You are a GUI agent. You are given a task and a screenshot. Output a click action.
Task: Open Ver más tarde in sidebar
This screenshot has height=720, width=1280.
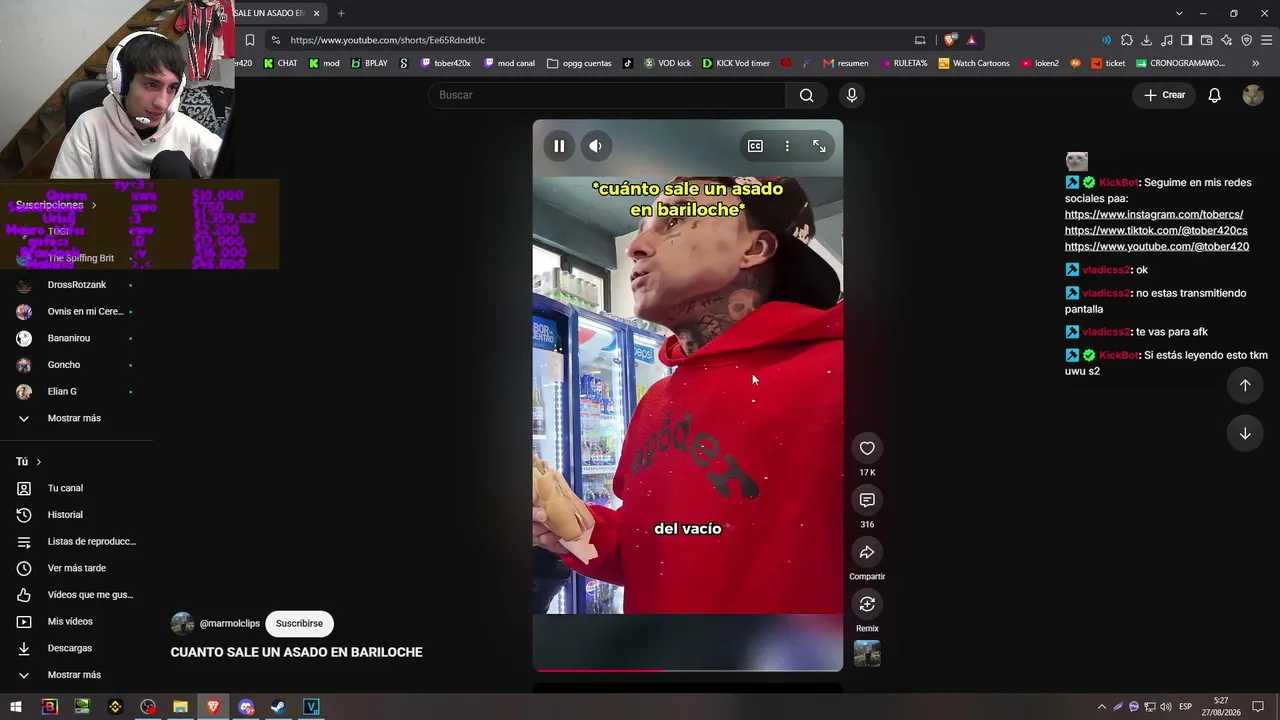click(76, 568)
